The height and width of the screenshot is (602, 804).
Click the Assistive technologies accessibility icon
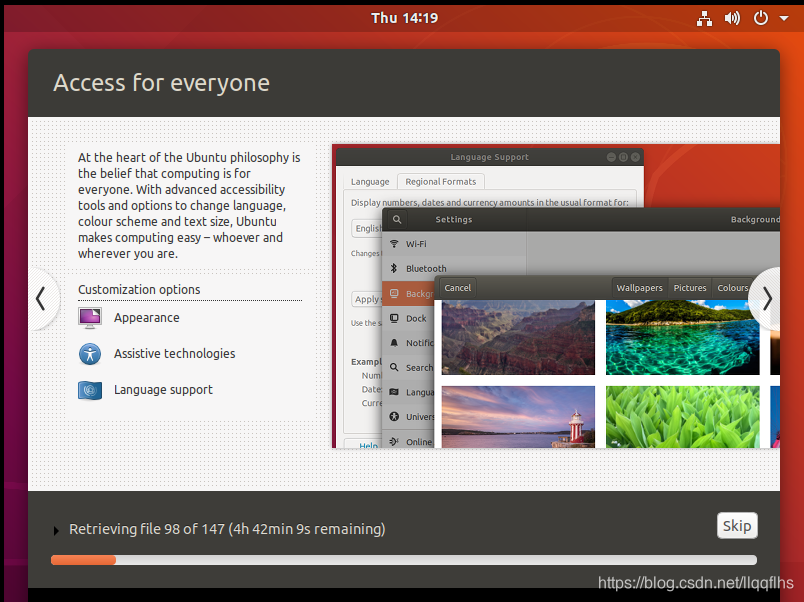coord(90,354)
